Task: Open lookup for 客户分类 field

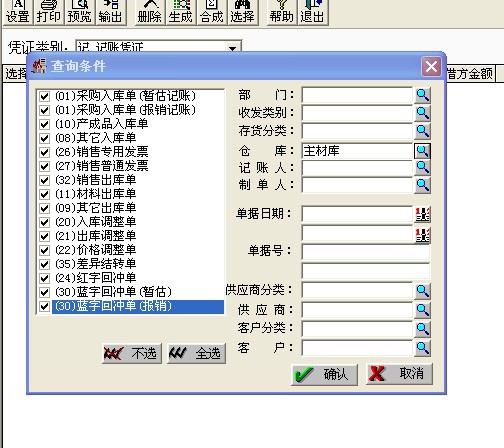Action: pyautogui.click(x=422, y=329)
